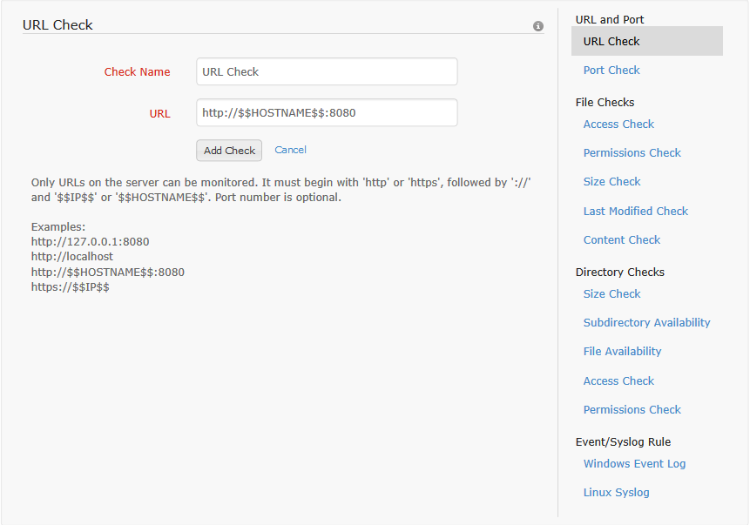
Task: Click the info icon beside URL Check heading
Action: pyautogui.click(x=538, y=26)
